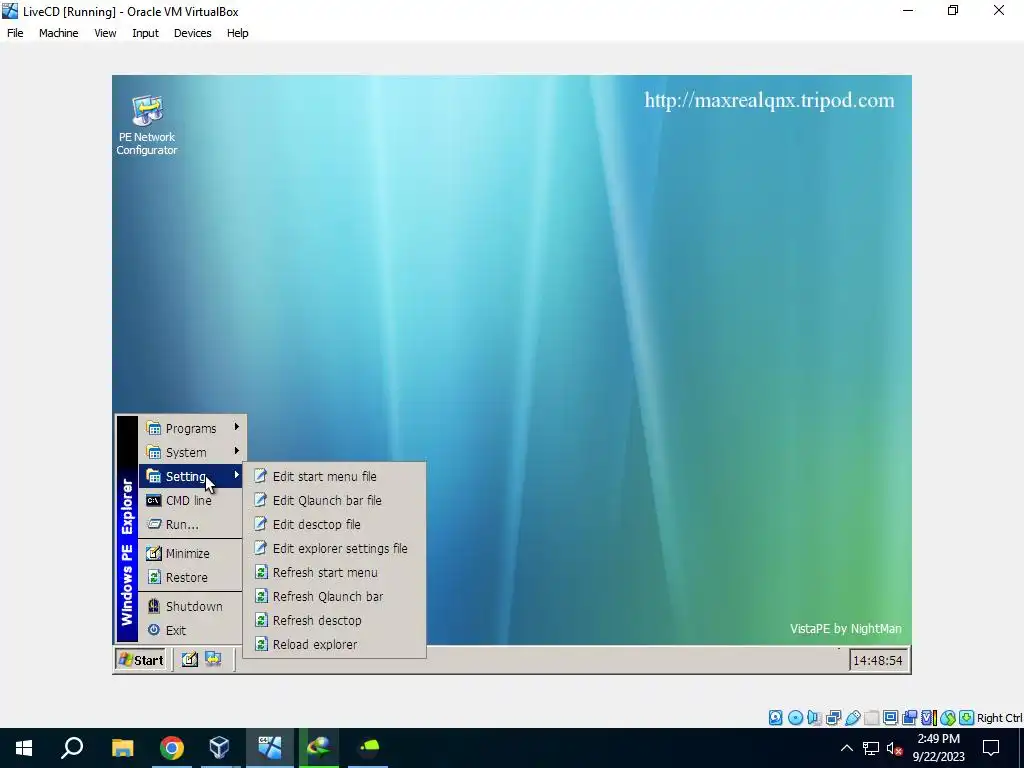Click the mouse integration status icon
The height and width of the screenshot is (768, 1024).
tap(948, 718)
